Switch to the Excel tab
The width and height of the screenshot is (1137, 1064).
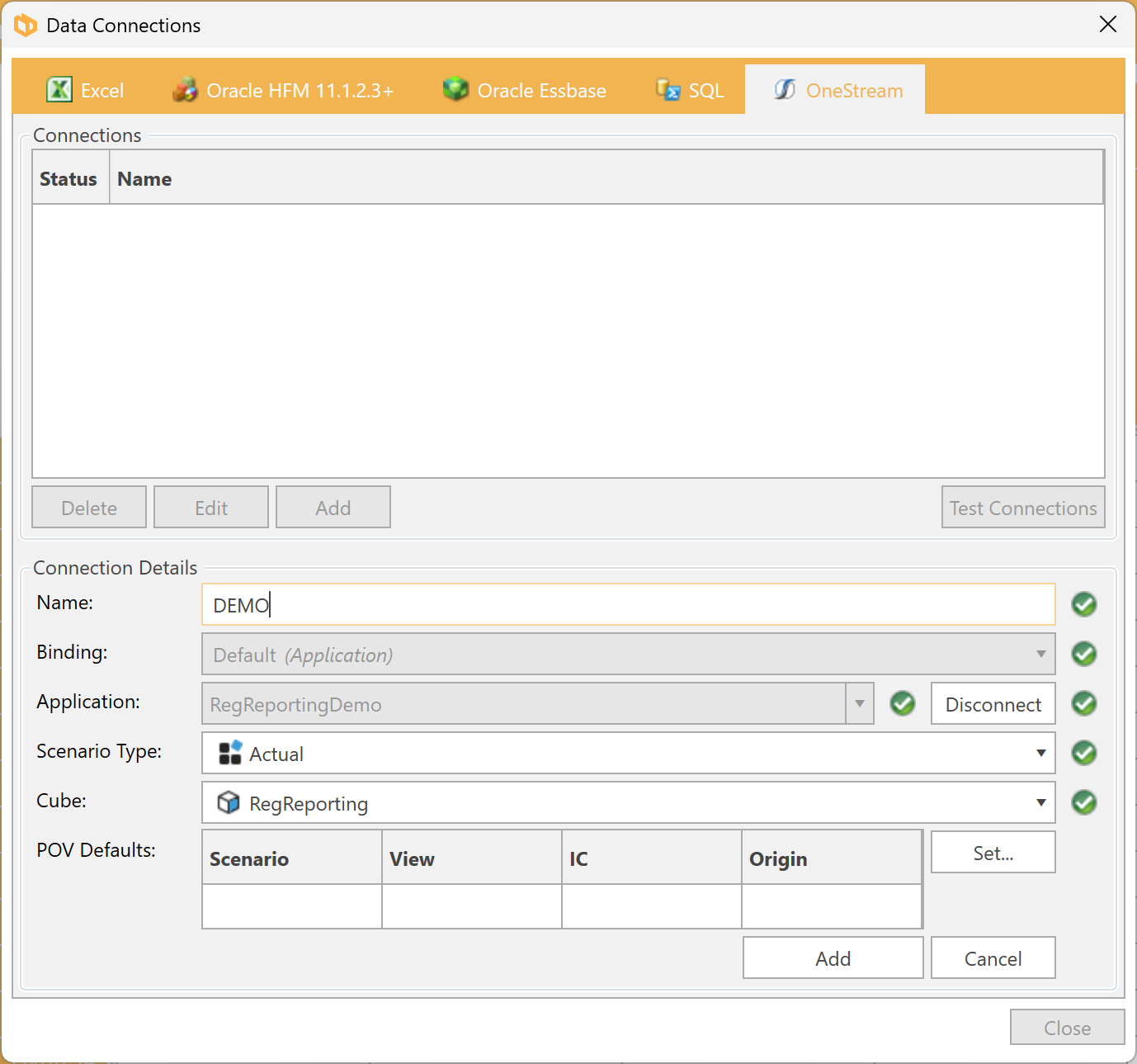85,89
